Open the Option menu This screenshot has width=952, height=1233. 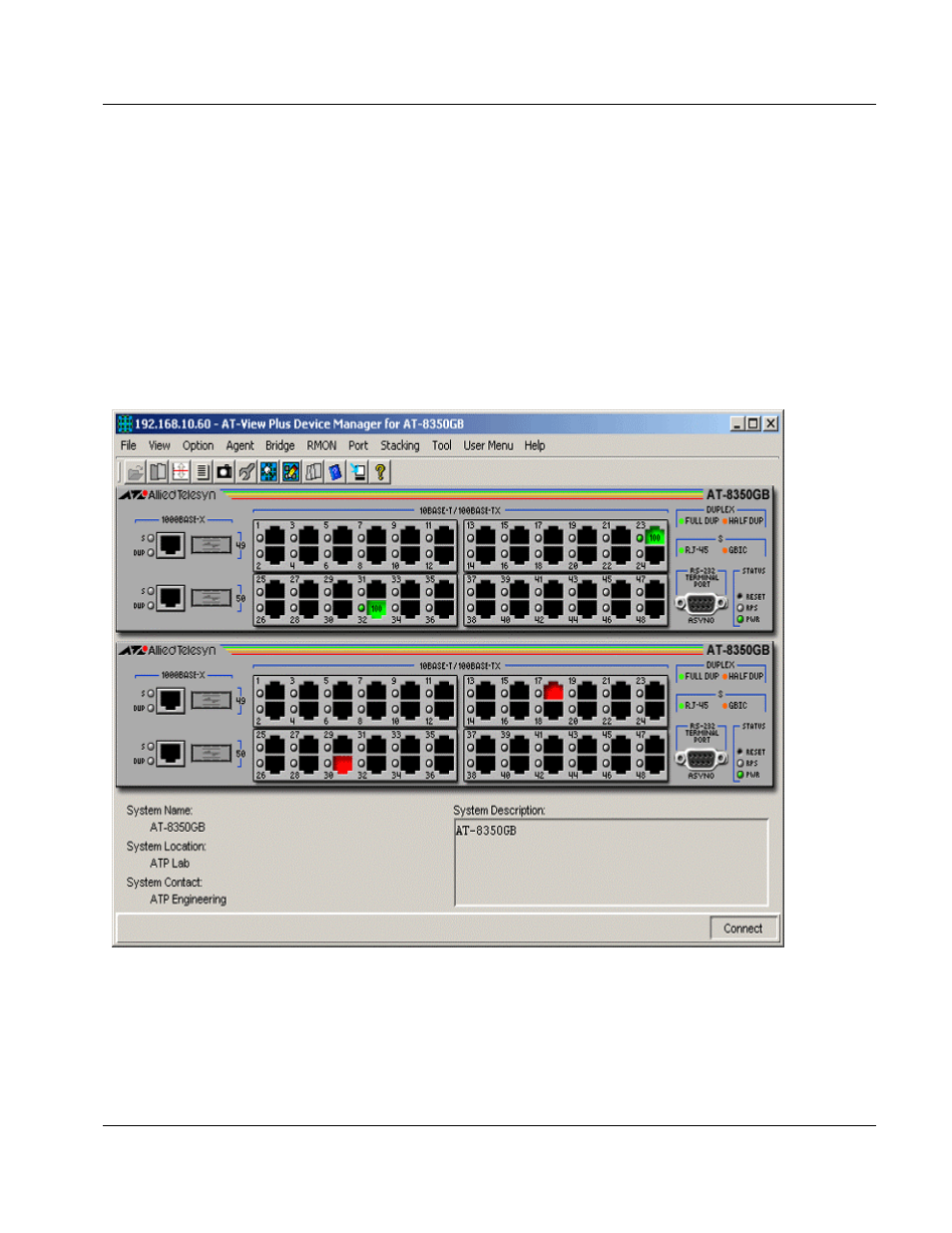click(x=198, y=446)
